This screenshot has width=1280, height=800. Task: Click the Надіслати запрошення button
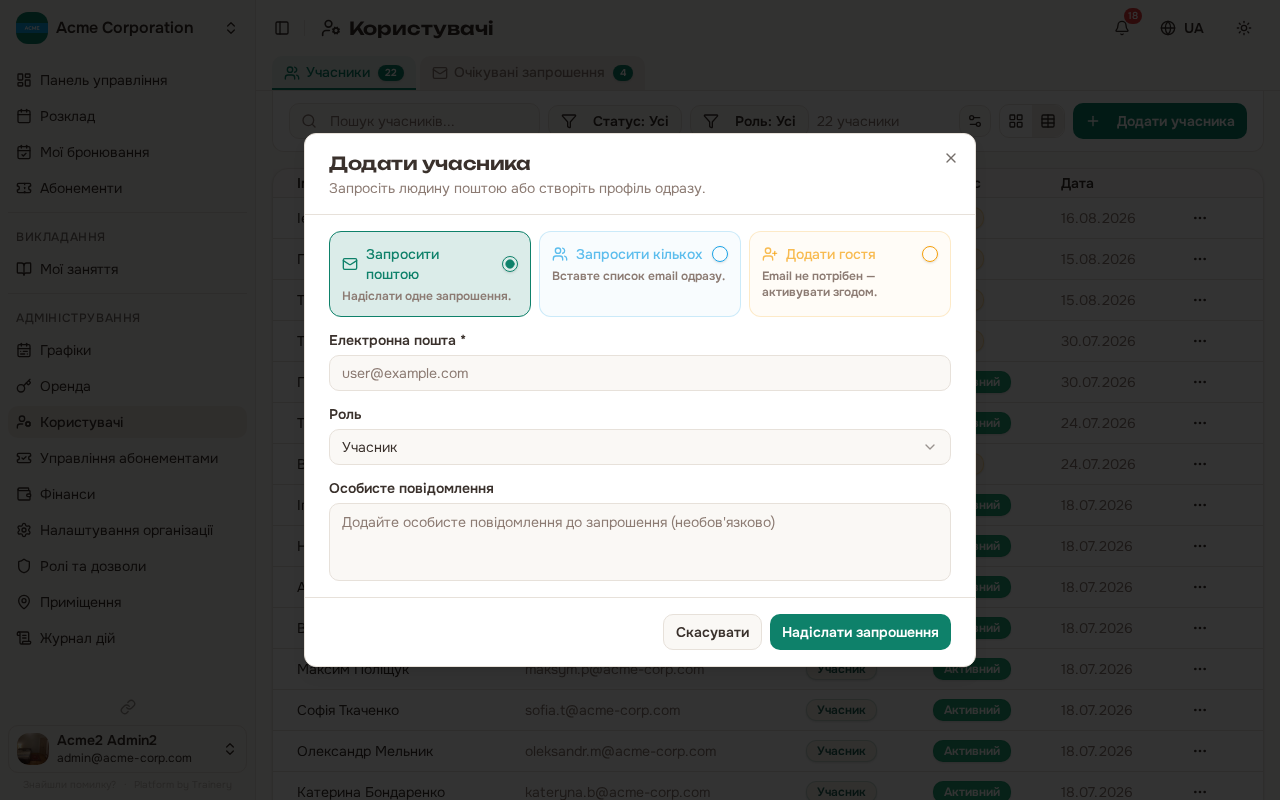[x=860, y=632]
